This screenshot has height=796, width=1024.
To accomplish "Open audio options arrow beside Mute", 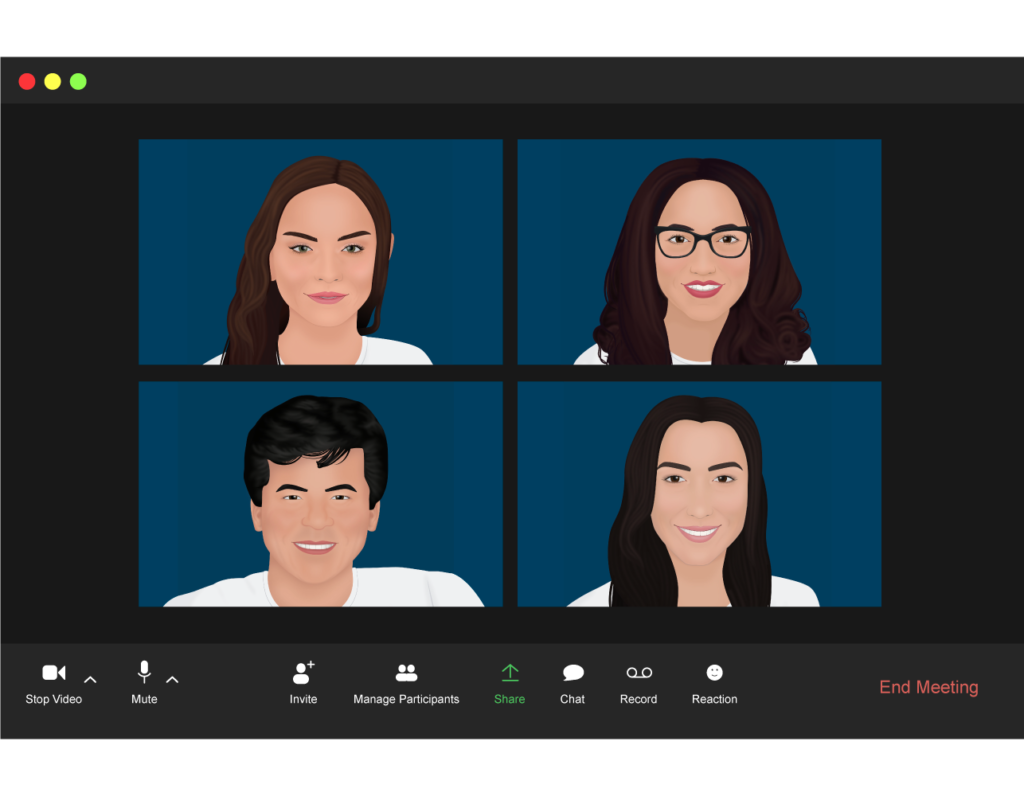I will [172, 680].
